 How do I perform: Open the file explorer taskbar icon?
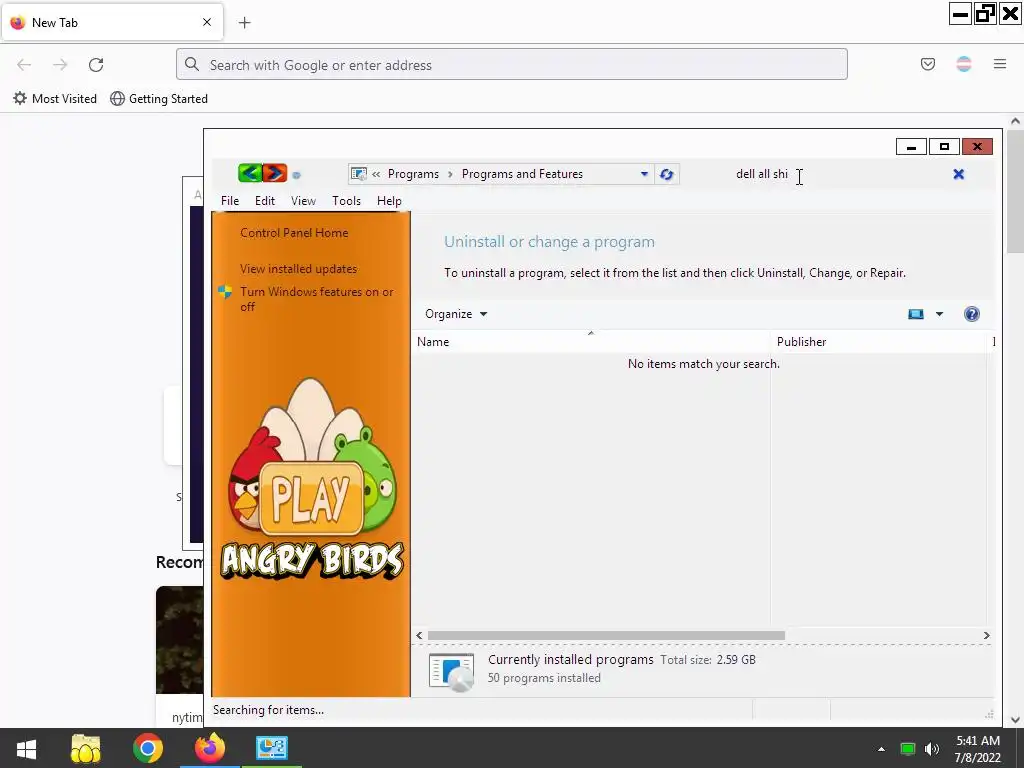pyautogui.click(x=86, y=748)
